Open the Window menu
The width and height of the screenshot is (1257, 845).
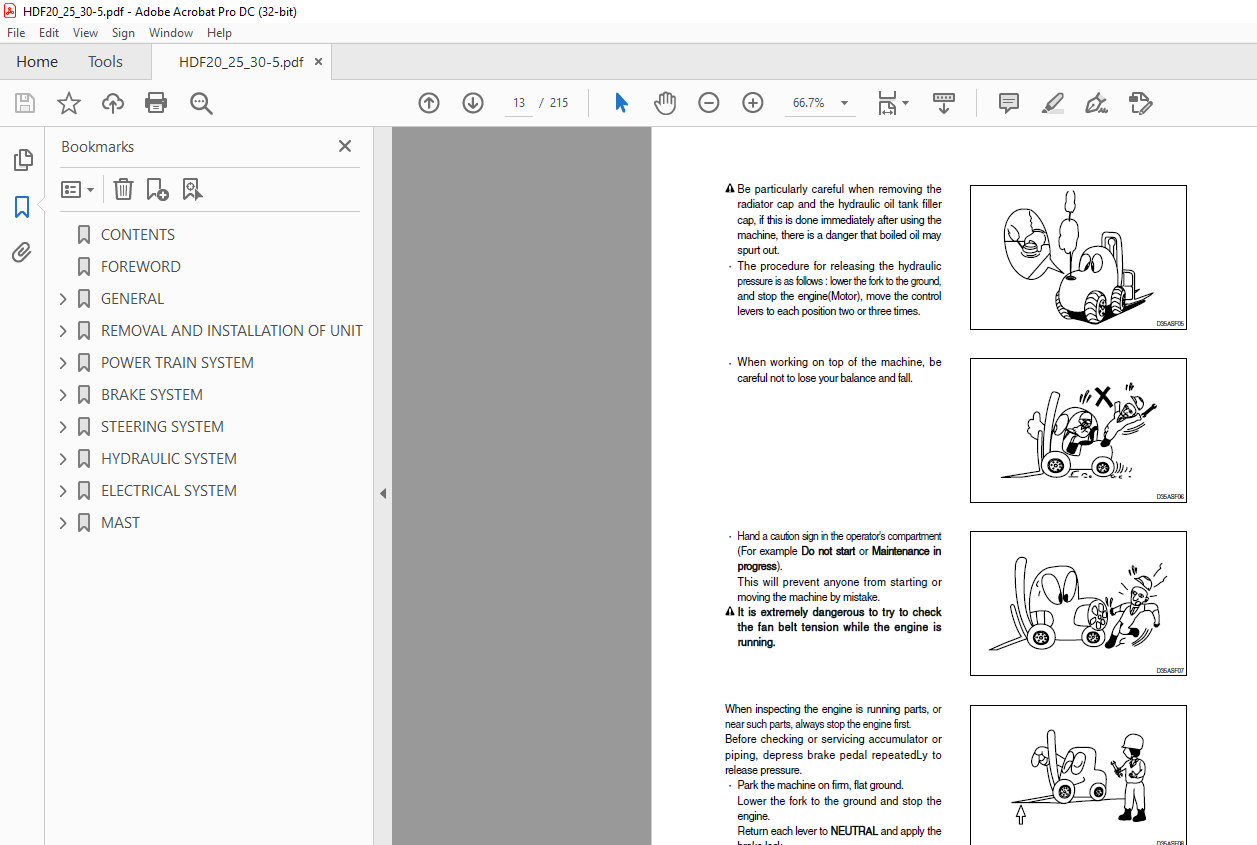[171, 33]
